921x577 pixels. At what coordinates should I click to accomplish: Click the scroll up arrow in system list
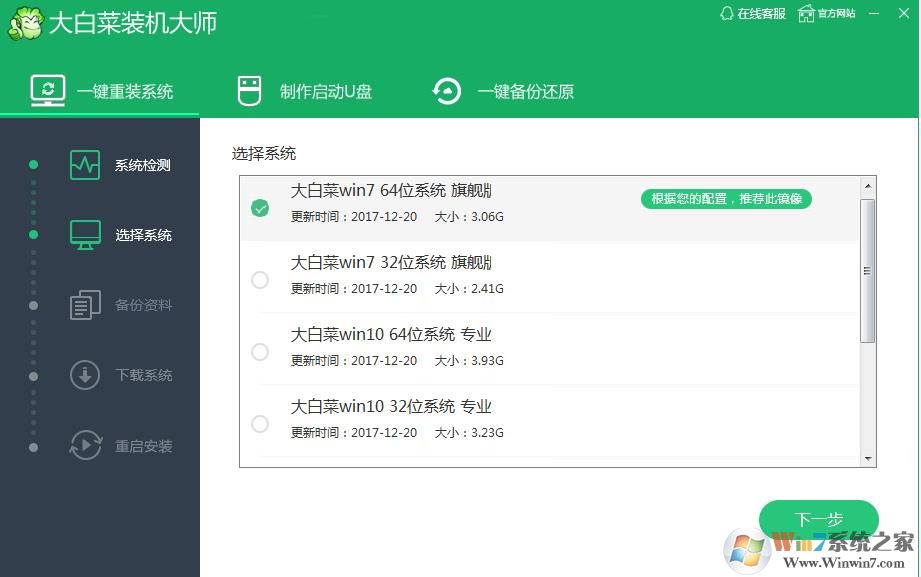(x=868, y=186)
